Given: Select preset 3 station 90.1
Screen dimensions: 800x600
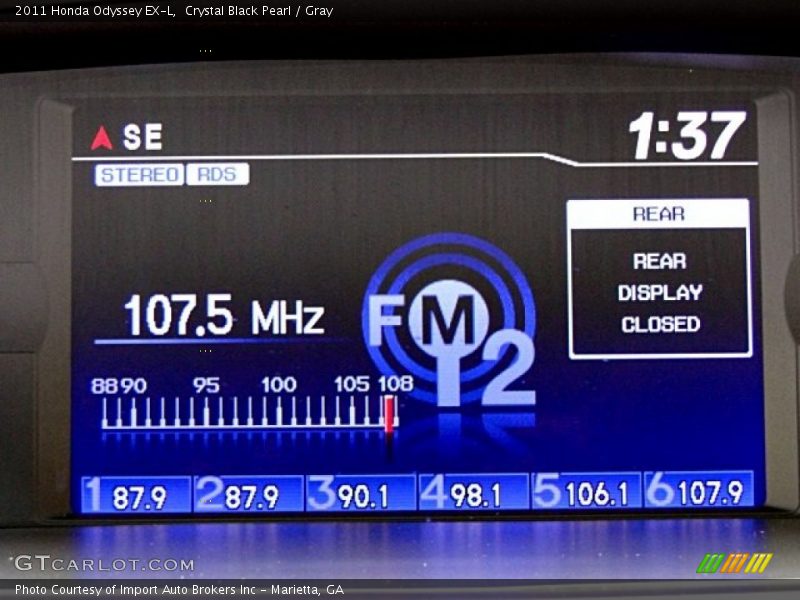Looking at the screenshot, I should 361,492.
